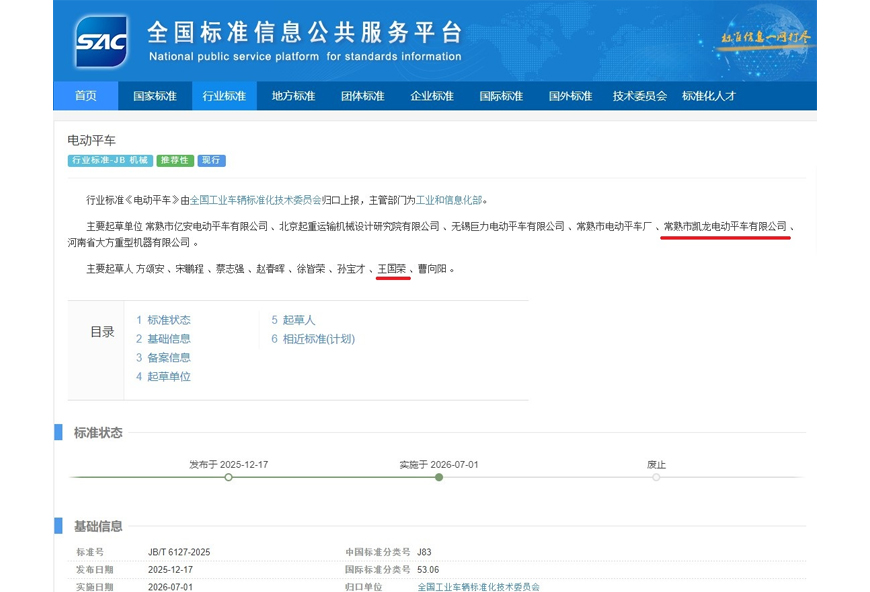The height and width of the screenshot is (592, 870).
Task: Click the 实施于 2026-07-01 timeline marker
Action: click(439, 477)
